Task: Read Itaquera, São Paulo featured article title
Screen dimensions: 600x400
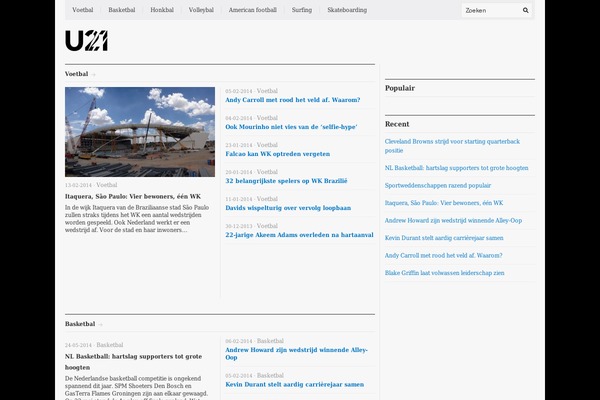Action: pos(133,196)
